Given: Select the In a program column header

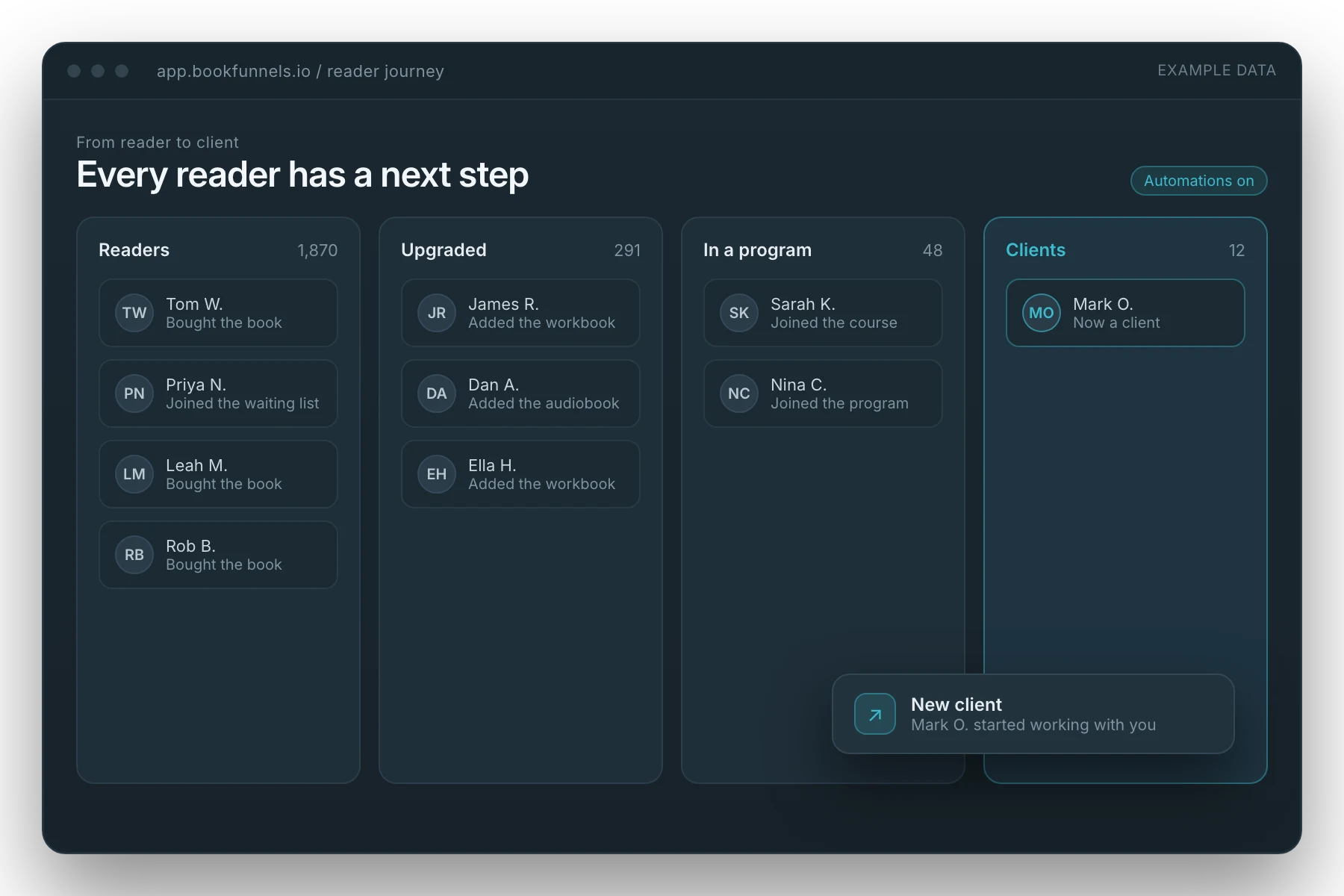Looking at the screenshot, I should (757, 250).
